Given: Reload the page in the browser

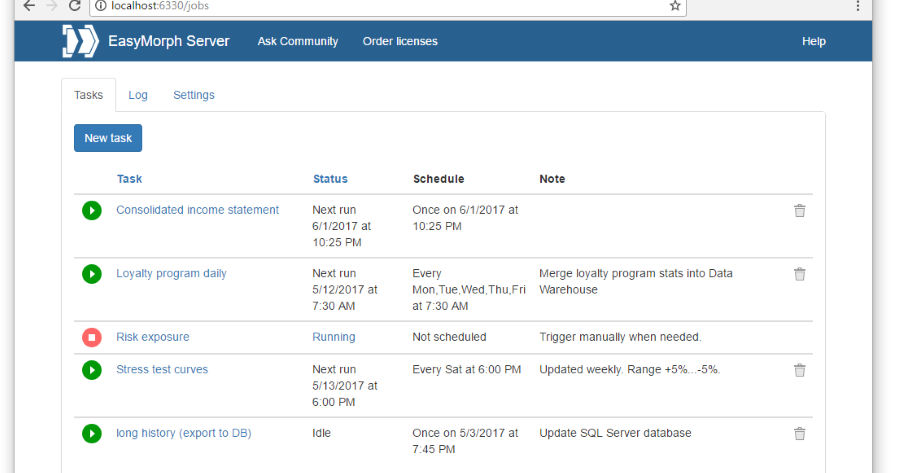Looking at the screenshot, I should 74,6.
